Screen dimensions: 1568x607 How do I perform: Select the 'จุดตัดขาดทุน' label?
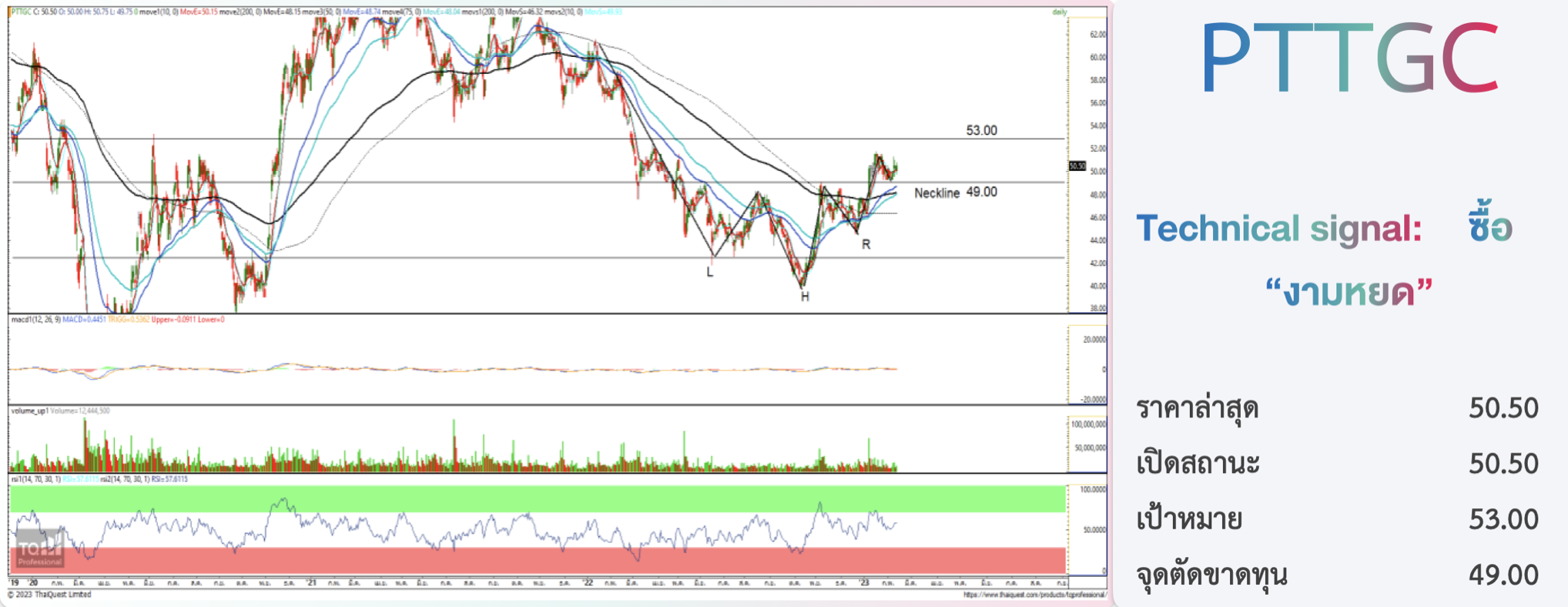point(1211,575)
